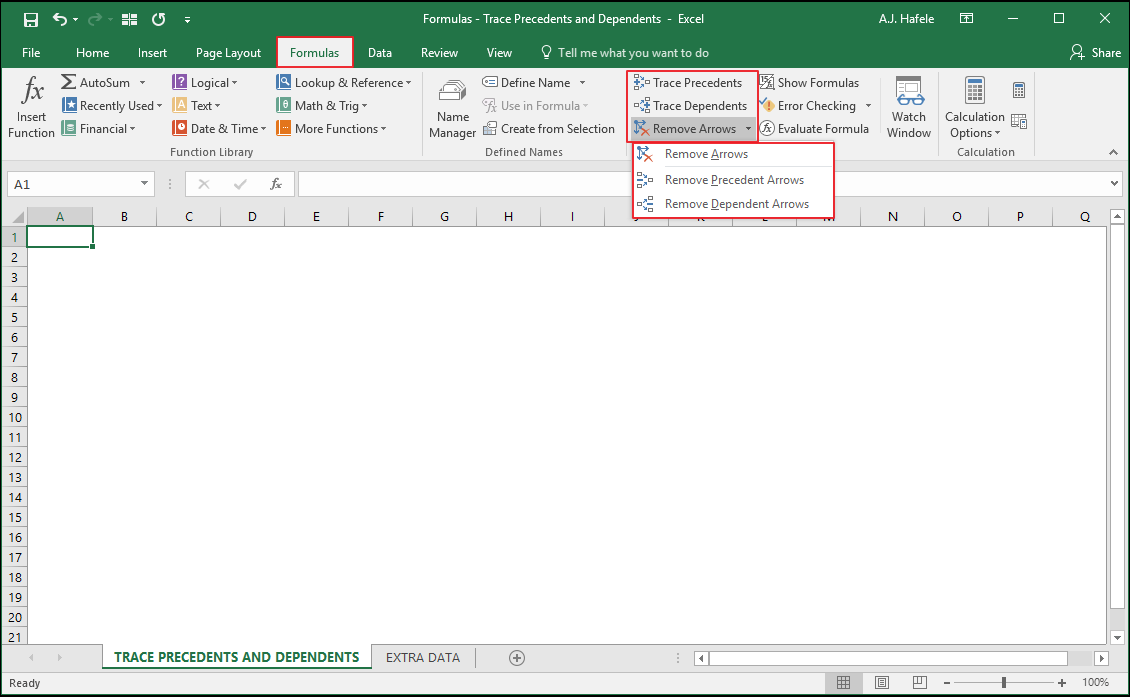Open the File tab
This screenshot has width=1130, height=698.
31,53
